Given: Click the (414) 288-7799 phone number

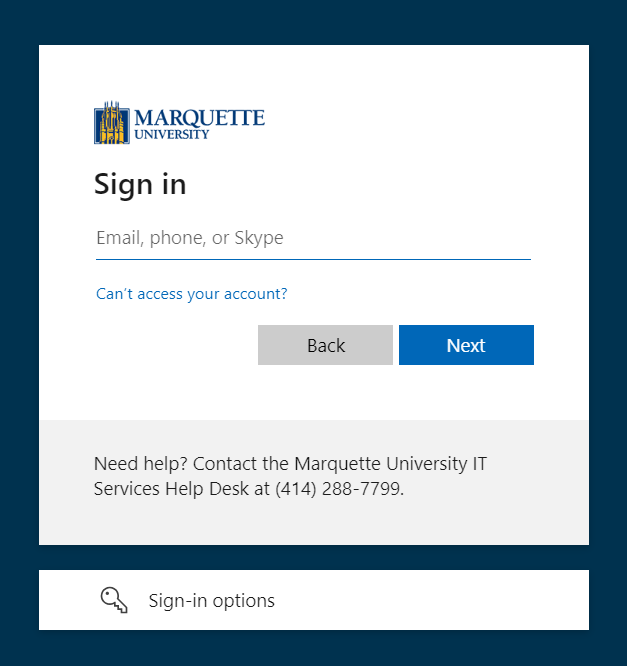Looking at the screenshot, I should [339, 489].
